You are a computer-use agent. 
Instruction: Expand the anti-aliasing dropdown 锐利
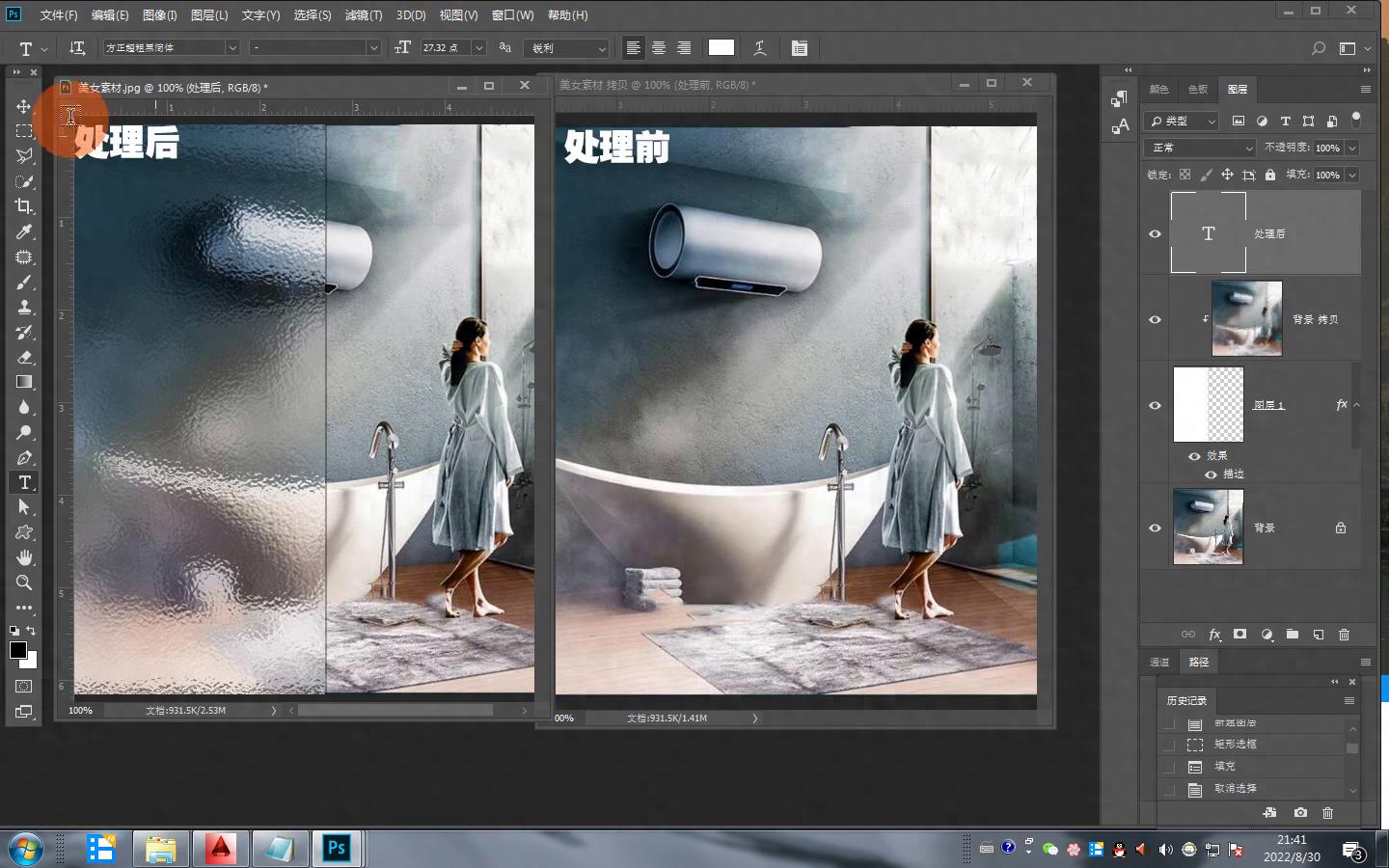pos(567,48)
